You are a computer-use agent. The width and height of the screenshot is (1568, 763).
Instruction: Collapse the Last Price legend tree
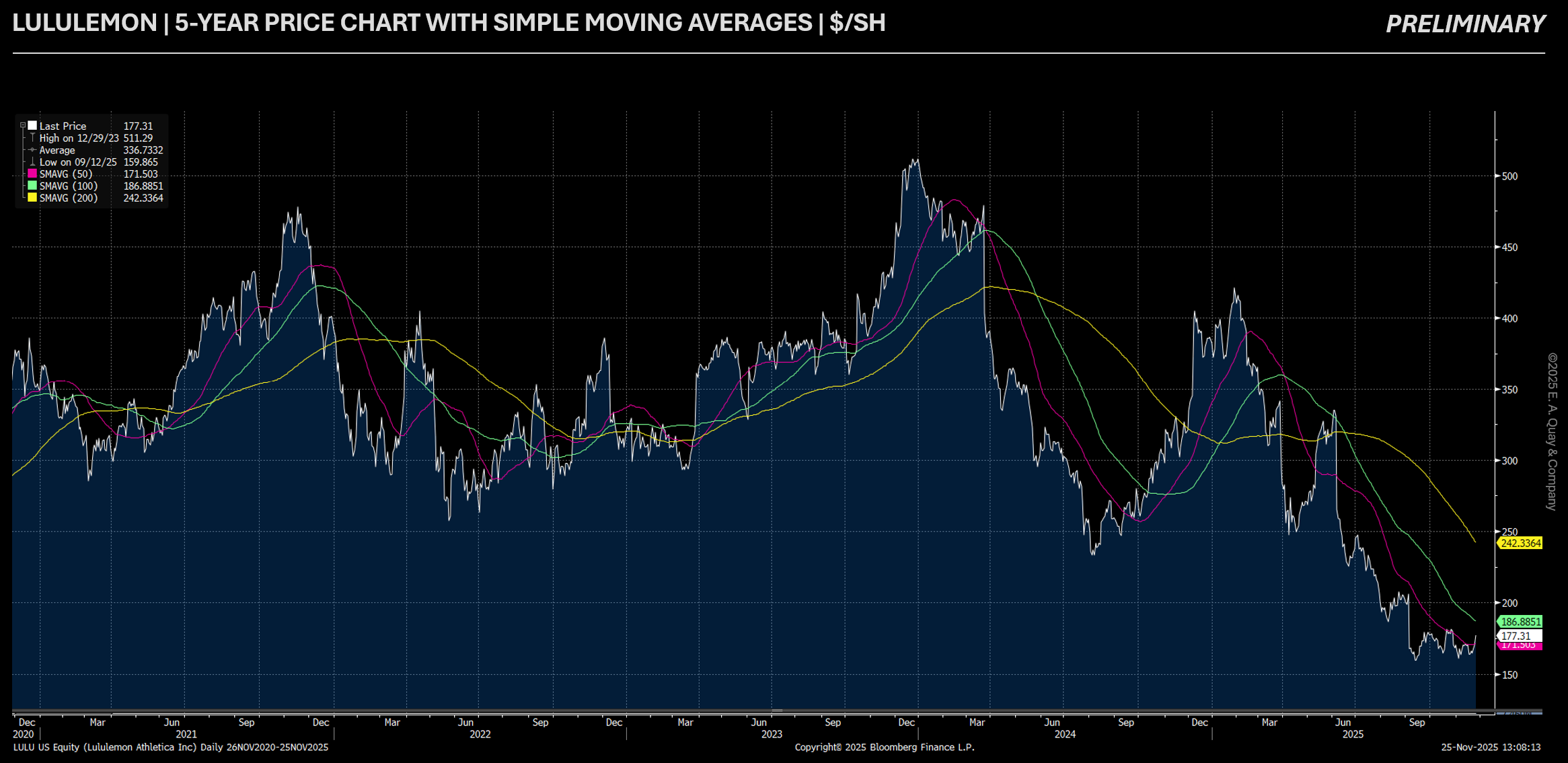23,126
